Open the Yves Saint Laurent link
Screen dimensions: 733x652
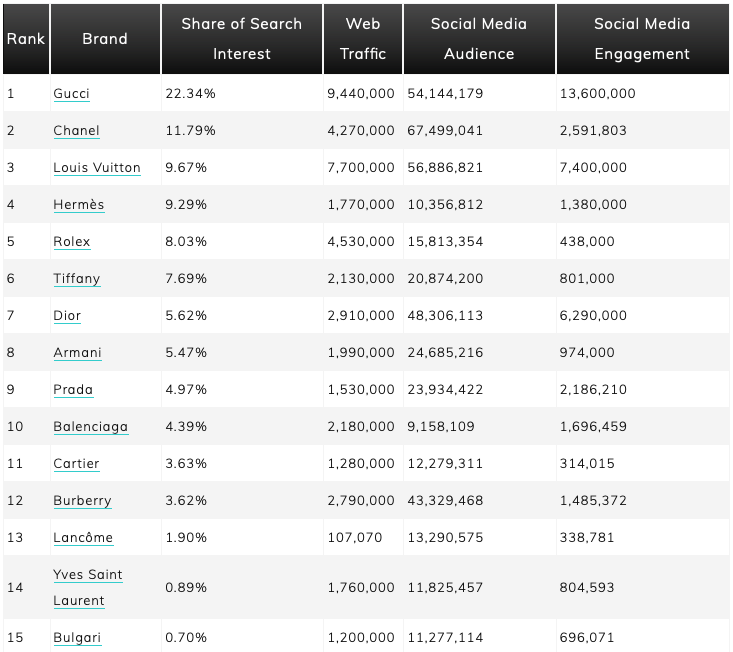88,588
